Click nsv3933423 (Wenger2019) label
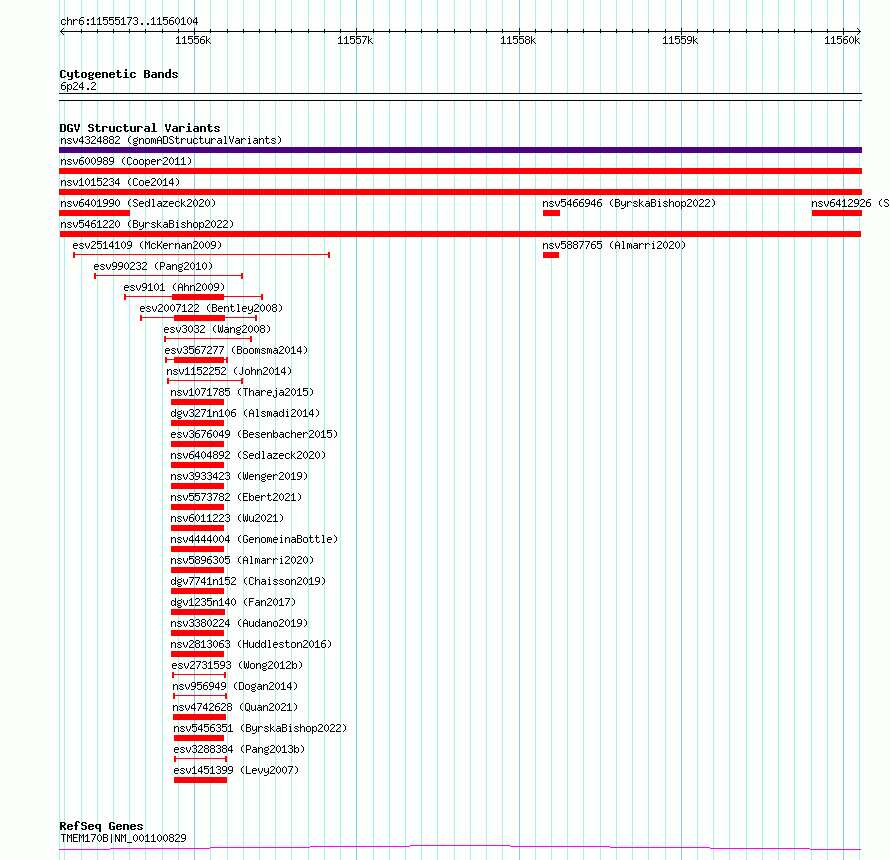 [239, 476]
